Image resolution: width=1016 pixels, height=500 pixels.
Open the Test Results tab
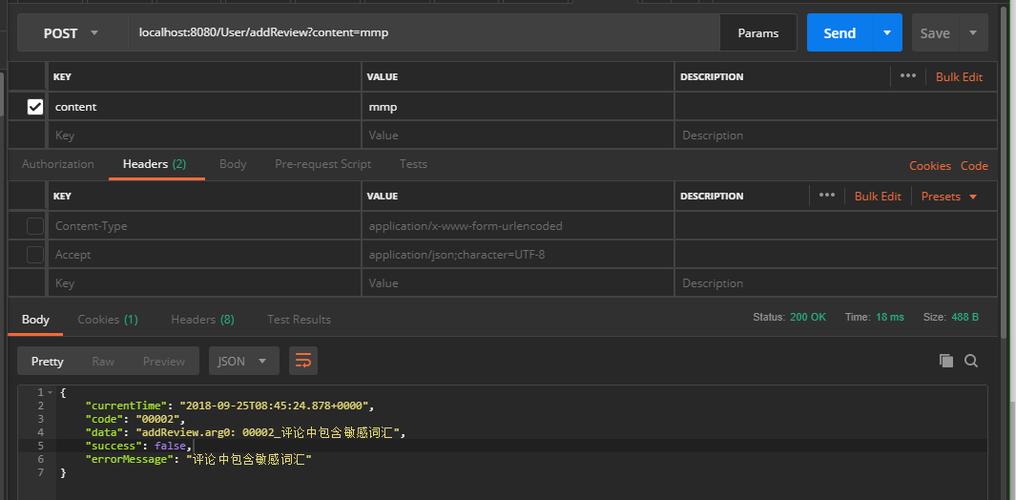[x=299, y=319]
